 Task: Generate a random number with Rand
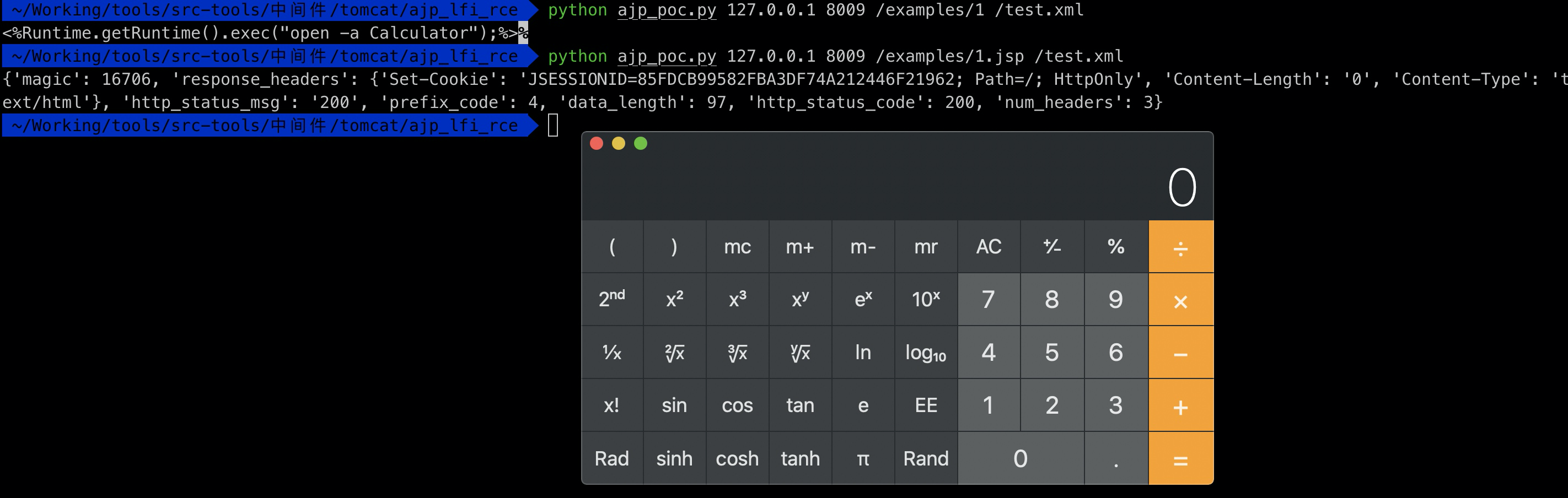click(x=926, y=458)
